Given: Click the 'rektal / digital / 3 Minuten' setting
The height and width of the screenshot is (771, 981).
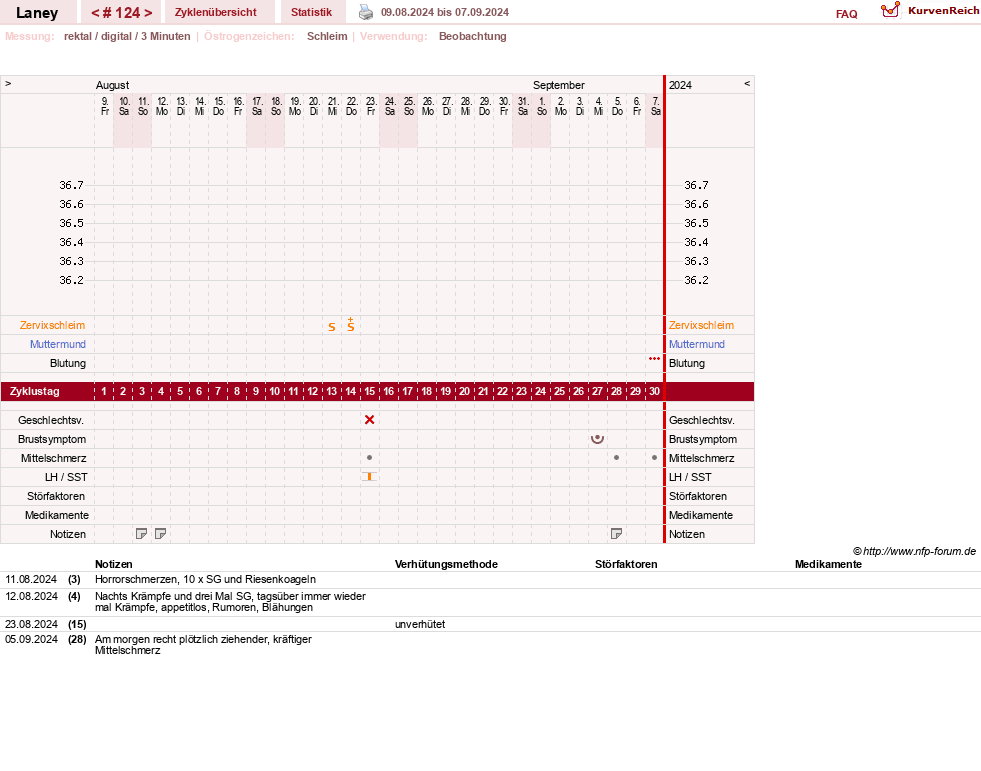Looking at the screenshot, I should [127, 36].
